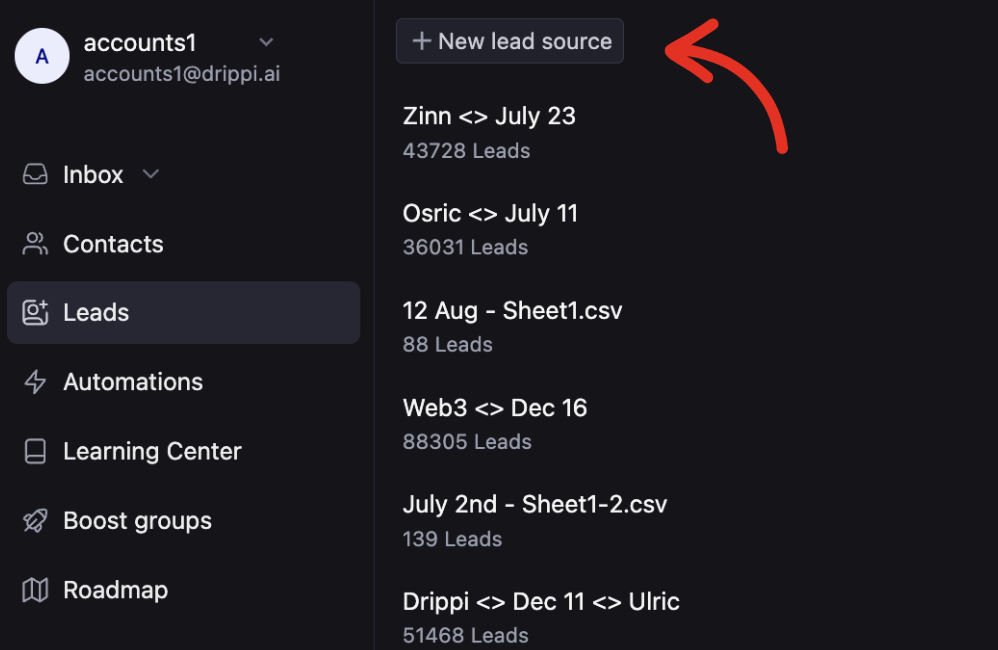This screenshot has height=650, width=998.
Task: Navigate to the Roadmap page
Action: [x=115, y=590]
